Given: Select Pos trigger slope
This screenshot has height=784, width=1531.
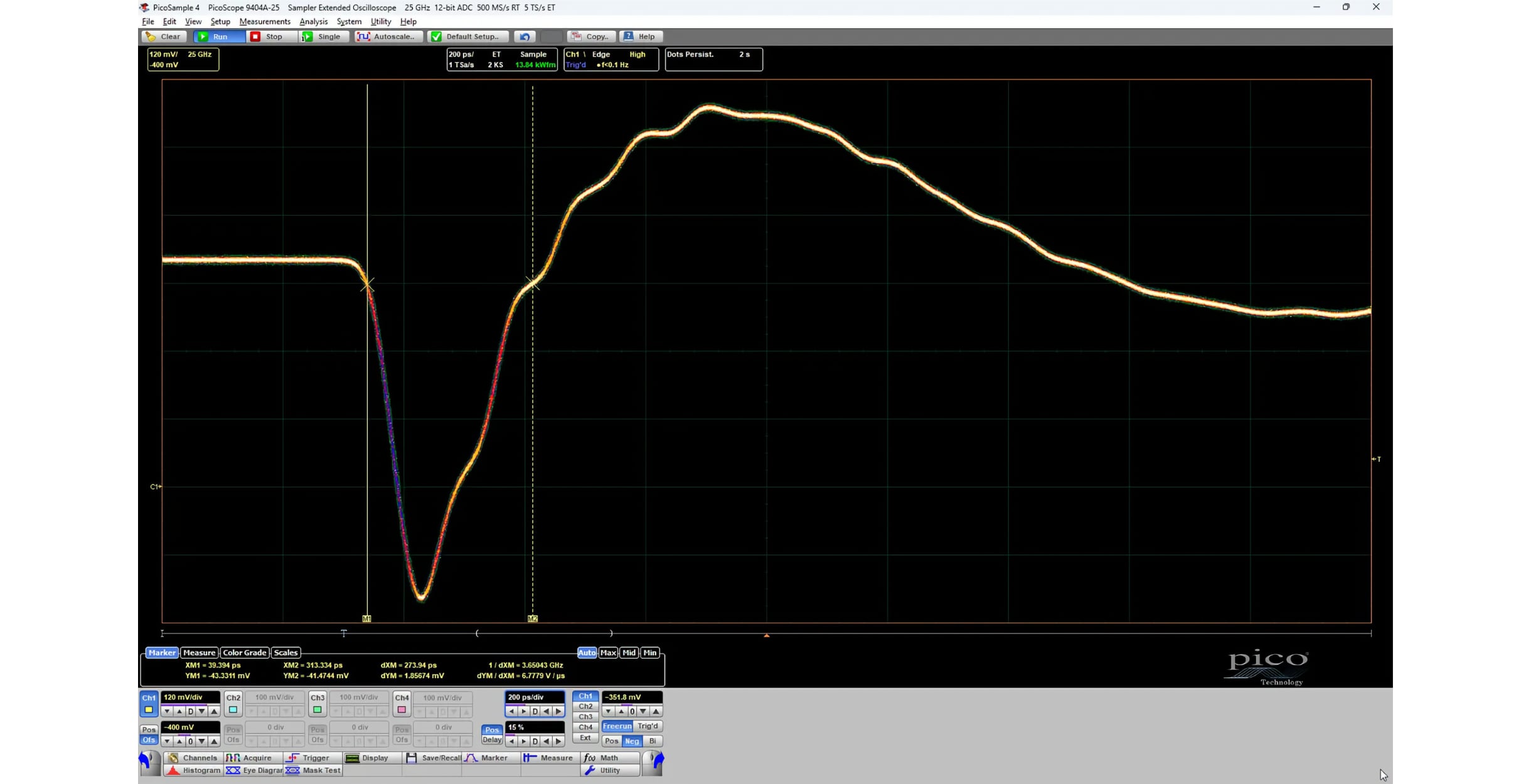Looking at the screenshot, I should point(611,741).
